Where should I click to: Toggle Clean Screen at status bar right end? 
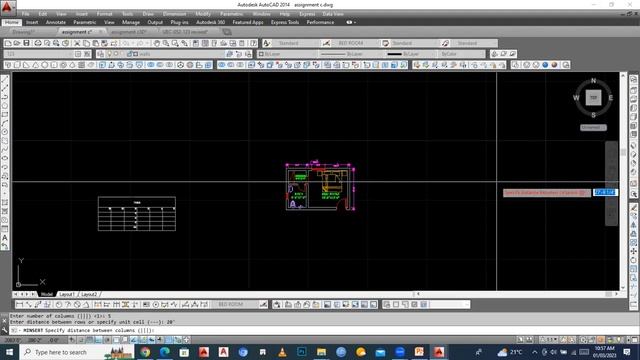click(634, 340)
